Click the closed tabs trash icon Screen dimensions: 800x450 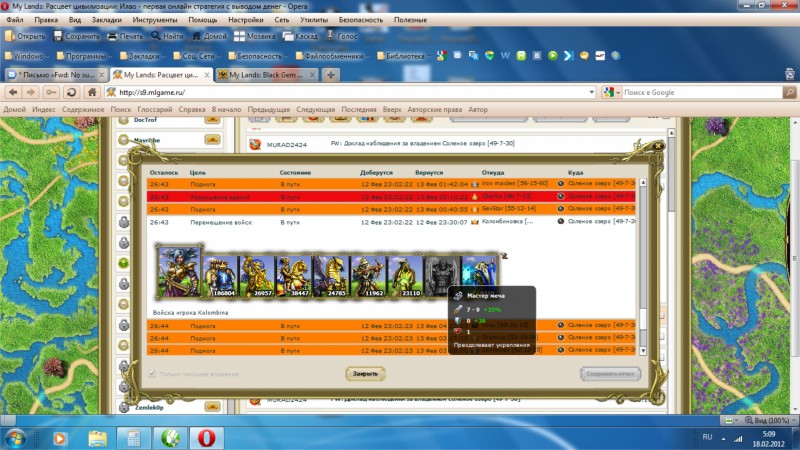click(790, 74)
